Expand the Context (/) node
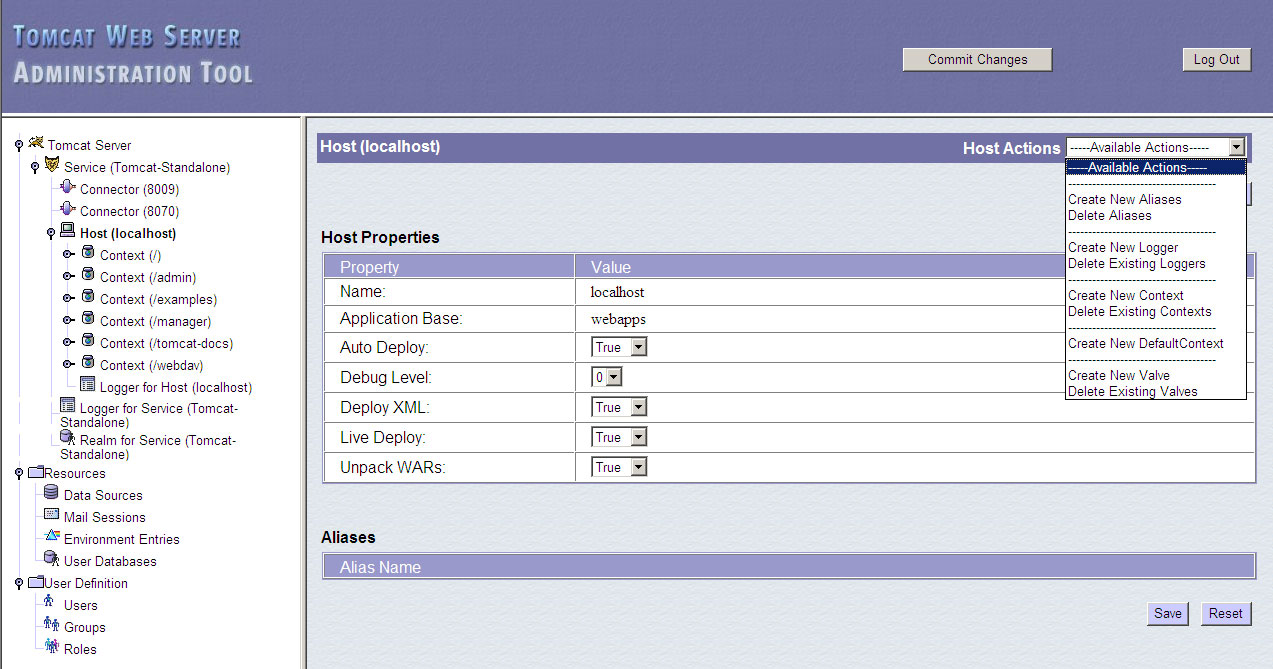 (x=69, y=255)
